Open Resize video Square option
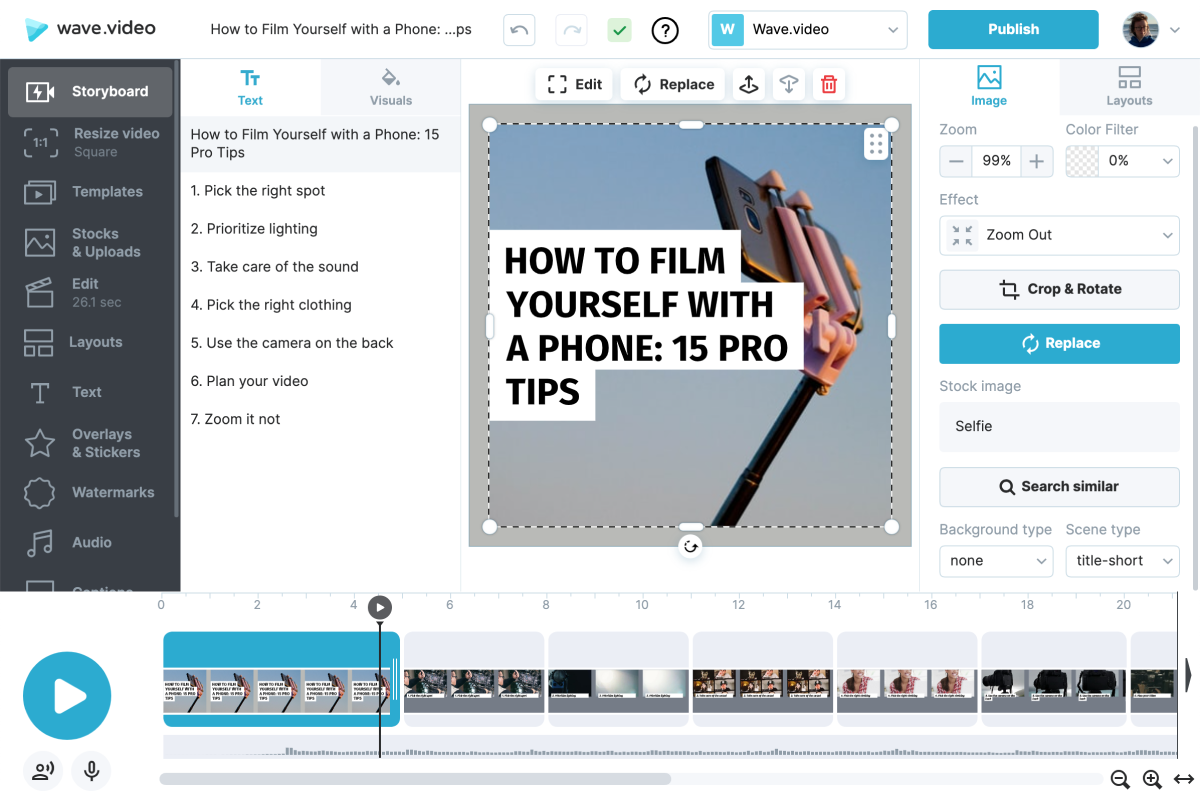The height and width of the screenshot is (800, 1200). [x=90, y=142]
